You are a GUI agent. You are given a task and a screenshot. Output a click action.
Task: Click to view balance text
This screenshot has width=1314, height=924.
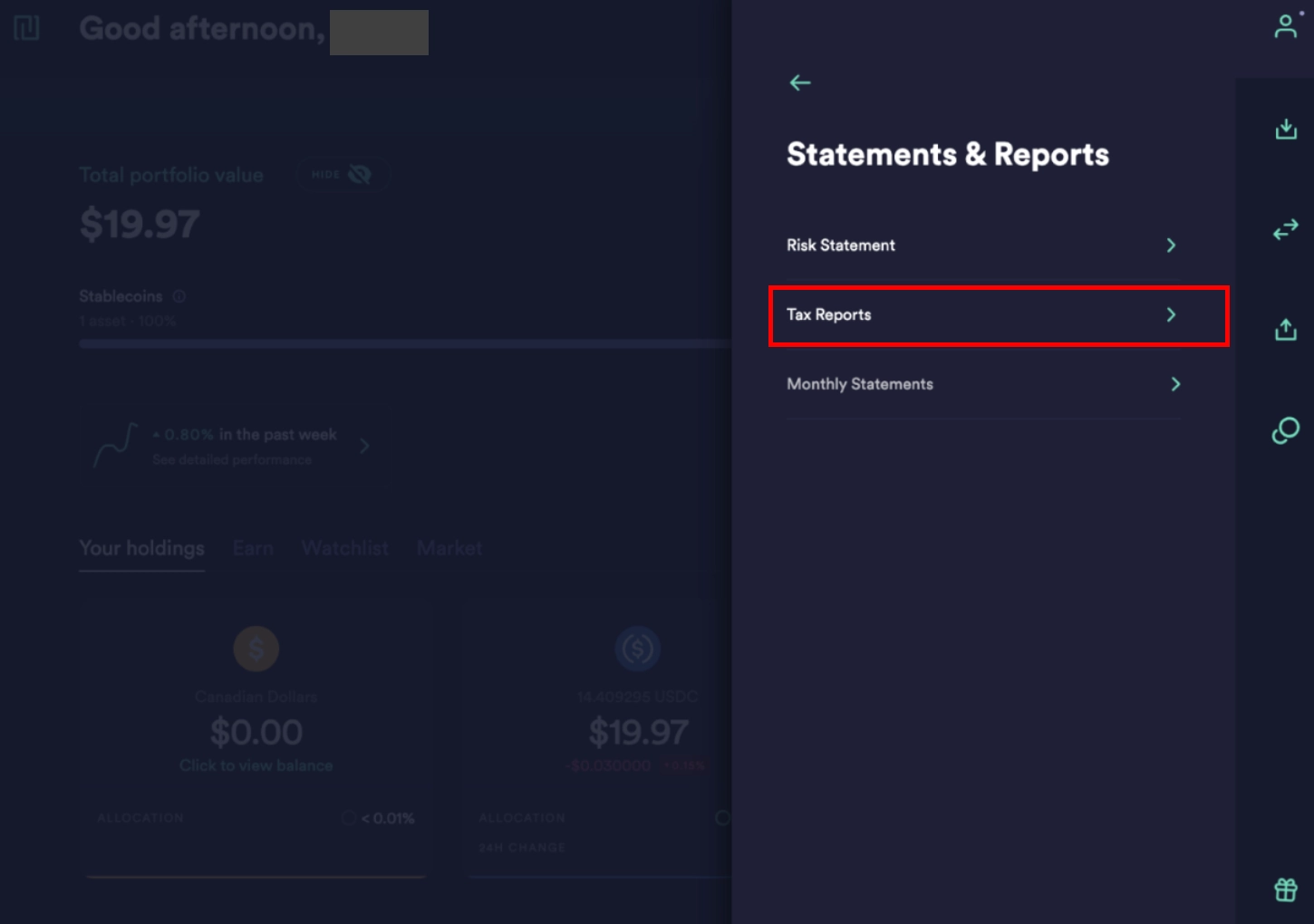pos(256,765)
